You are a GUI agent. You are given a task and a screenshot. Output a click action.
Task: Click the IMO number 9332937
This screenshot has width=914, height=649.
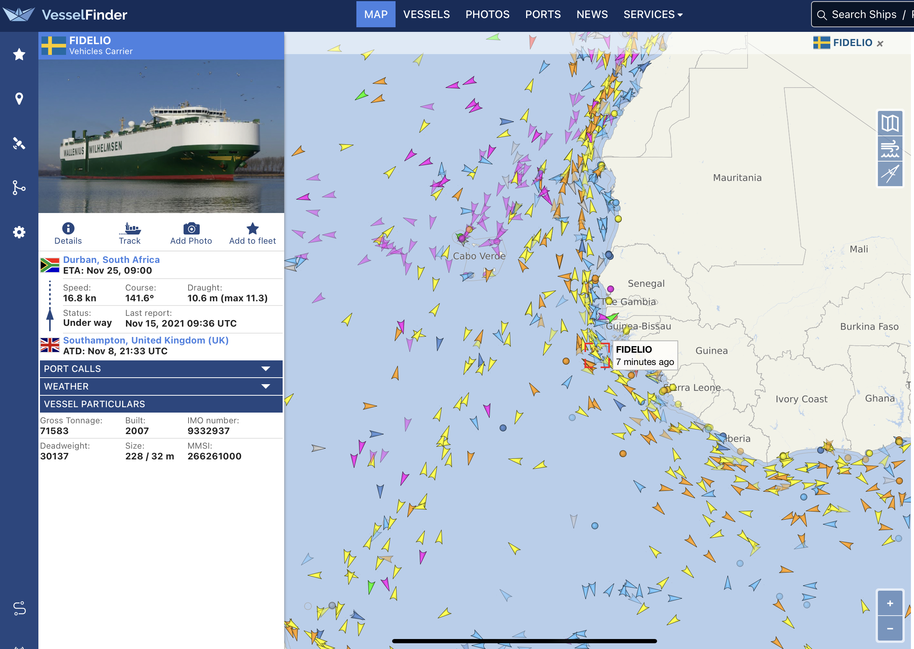coord(209,431)
